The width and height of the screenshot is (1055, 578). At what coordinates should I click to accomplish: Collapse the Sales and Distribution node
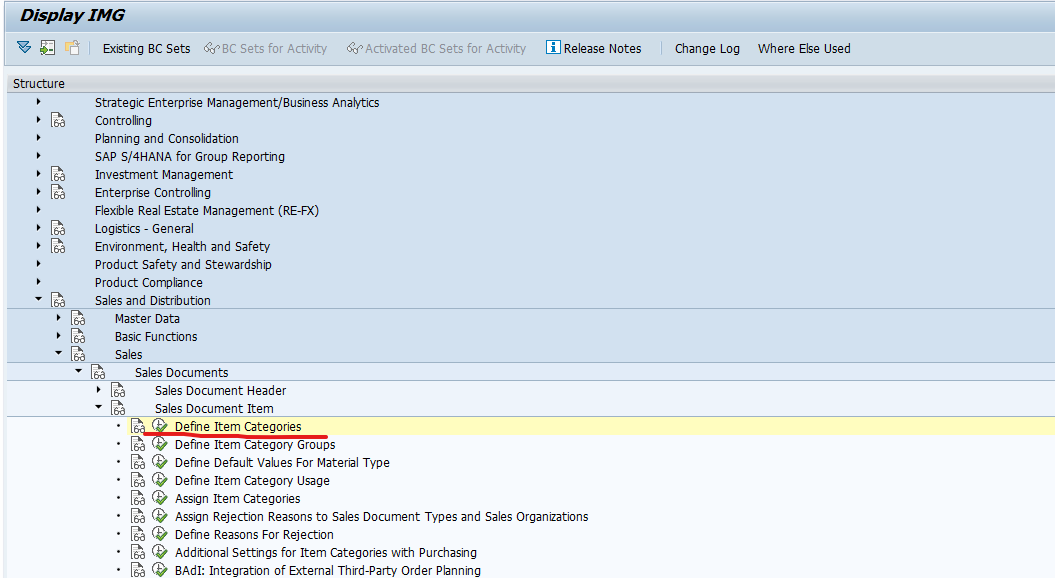click(x=38, y=299)
